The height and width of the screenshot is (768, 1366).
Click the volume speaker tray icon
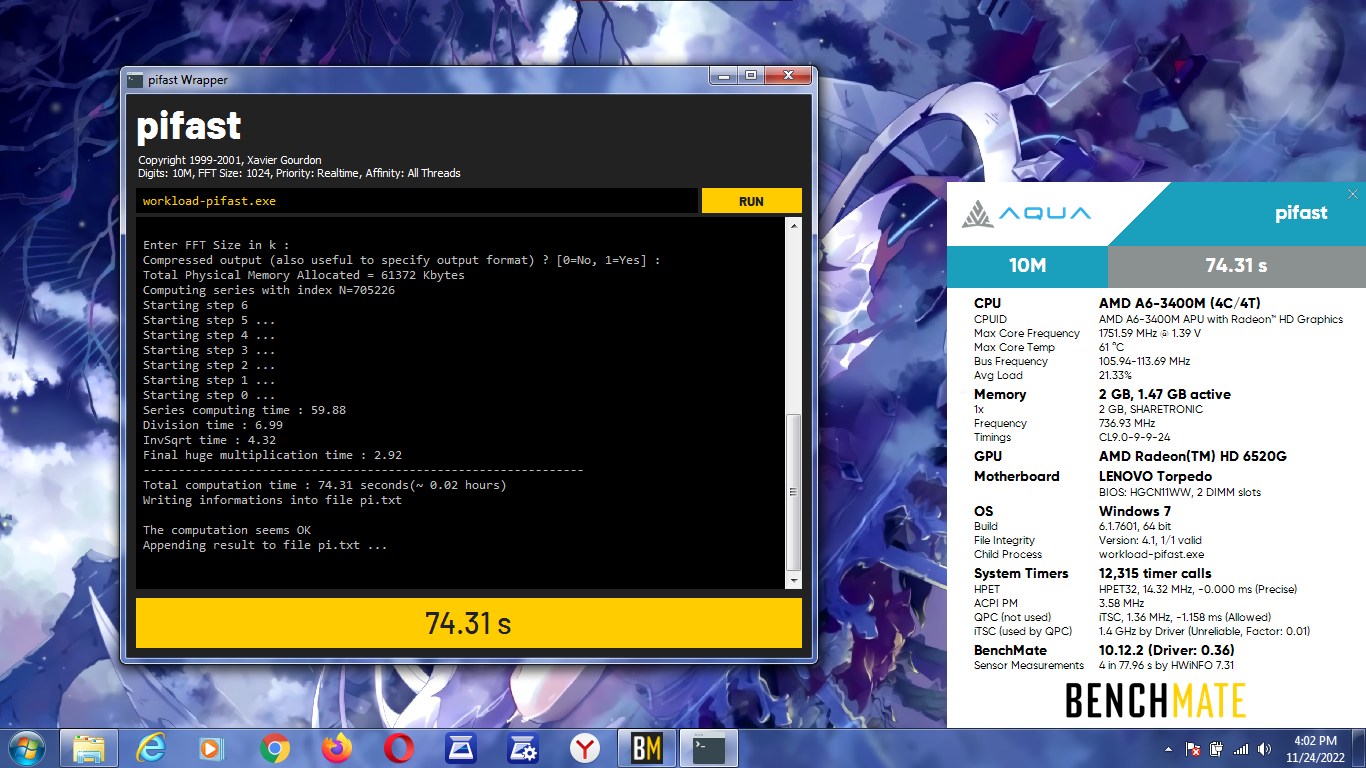tap(1265, 749)
